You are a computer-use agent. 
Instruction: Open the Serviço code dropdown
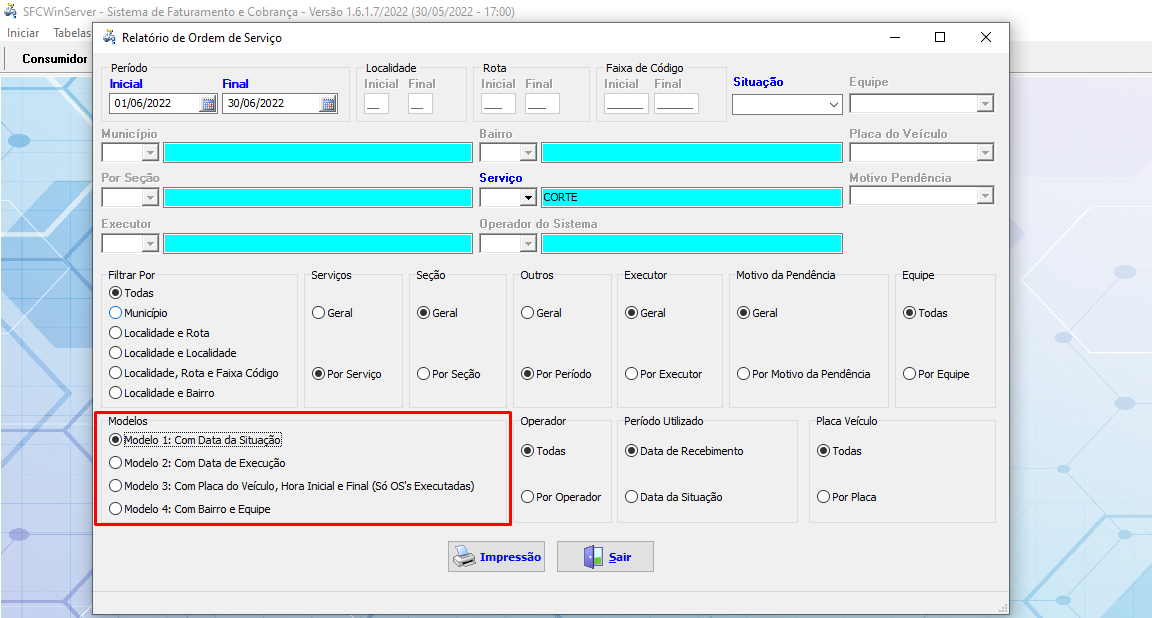point(528,198)
